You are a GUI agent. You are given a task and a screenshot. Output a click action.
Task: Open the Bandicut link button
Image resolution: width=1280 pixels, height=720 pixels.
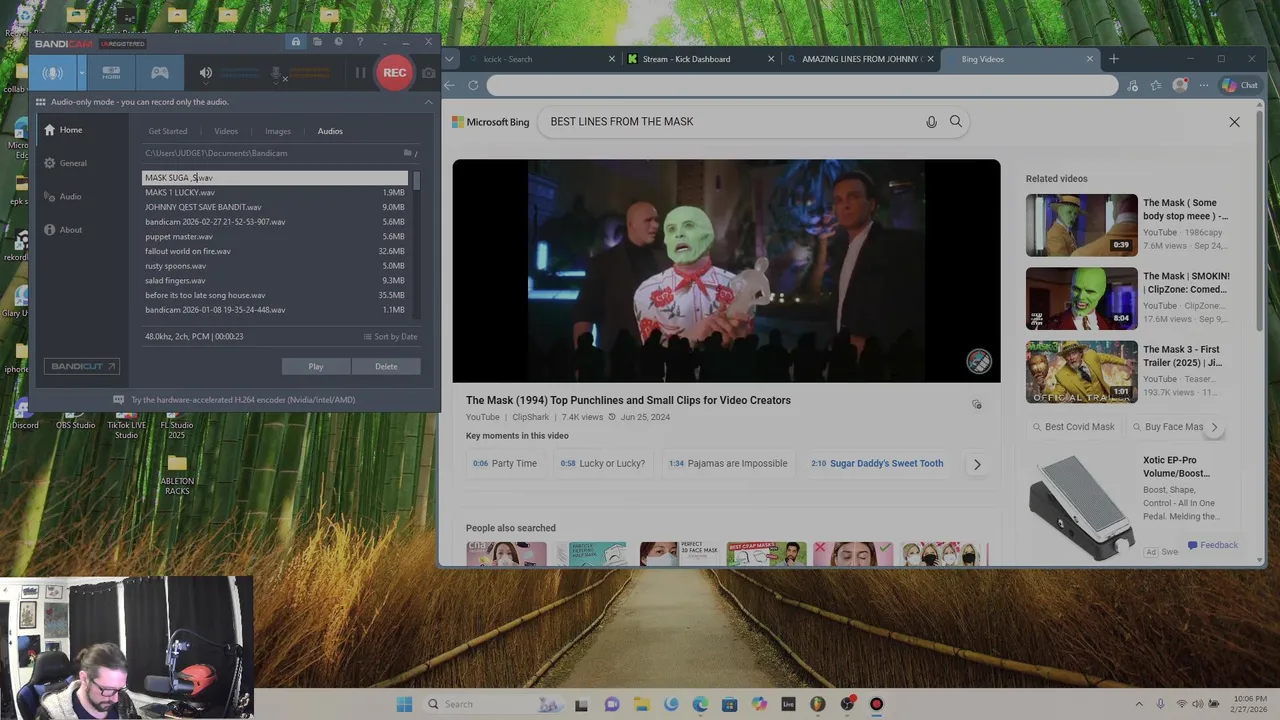[x=82, y=367]
